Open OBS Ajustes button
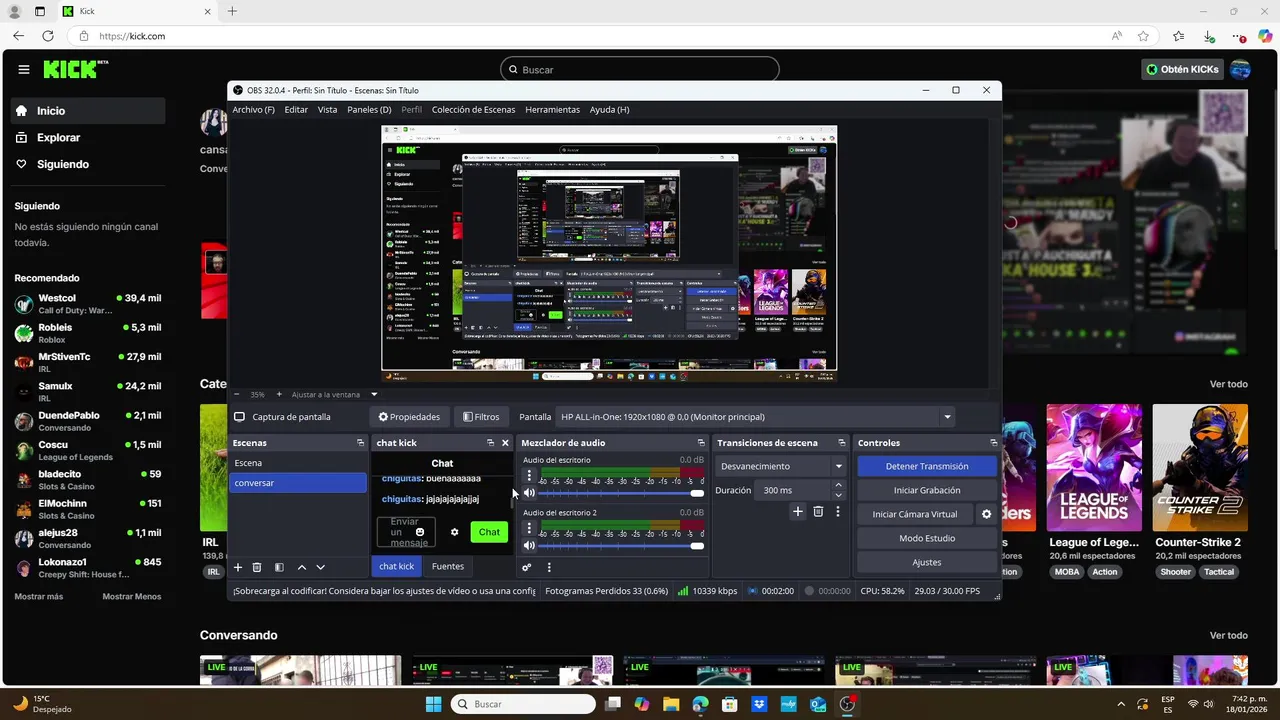The height and width of the screenshot is (720, 1280). tap(926, 562)
